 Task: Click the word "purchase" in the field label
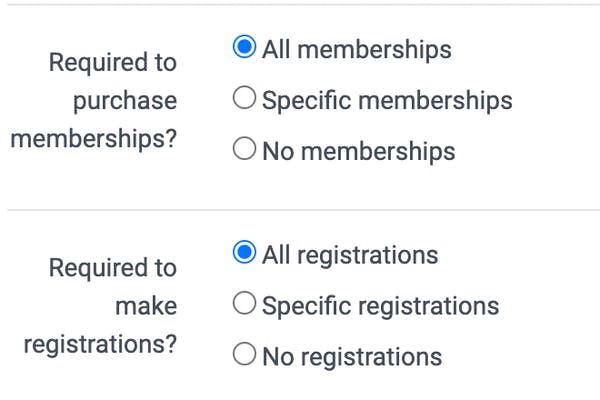pyautogui.click(x=125, y=101)
